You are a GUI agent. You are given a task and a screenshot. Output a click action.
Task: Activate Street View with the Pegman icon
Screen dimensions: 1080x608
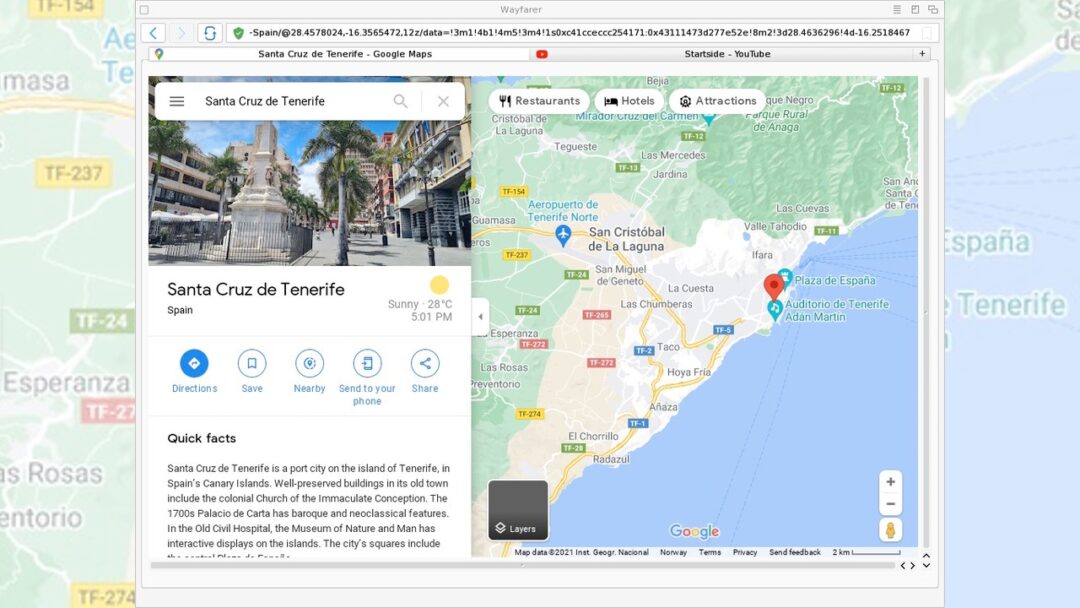pos(890,530)
